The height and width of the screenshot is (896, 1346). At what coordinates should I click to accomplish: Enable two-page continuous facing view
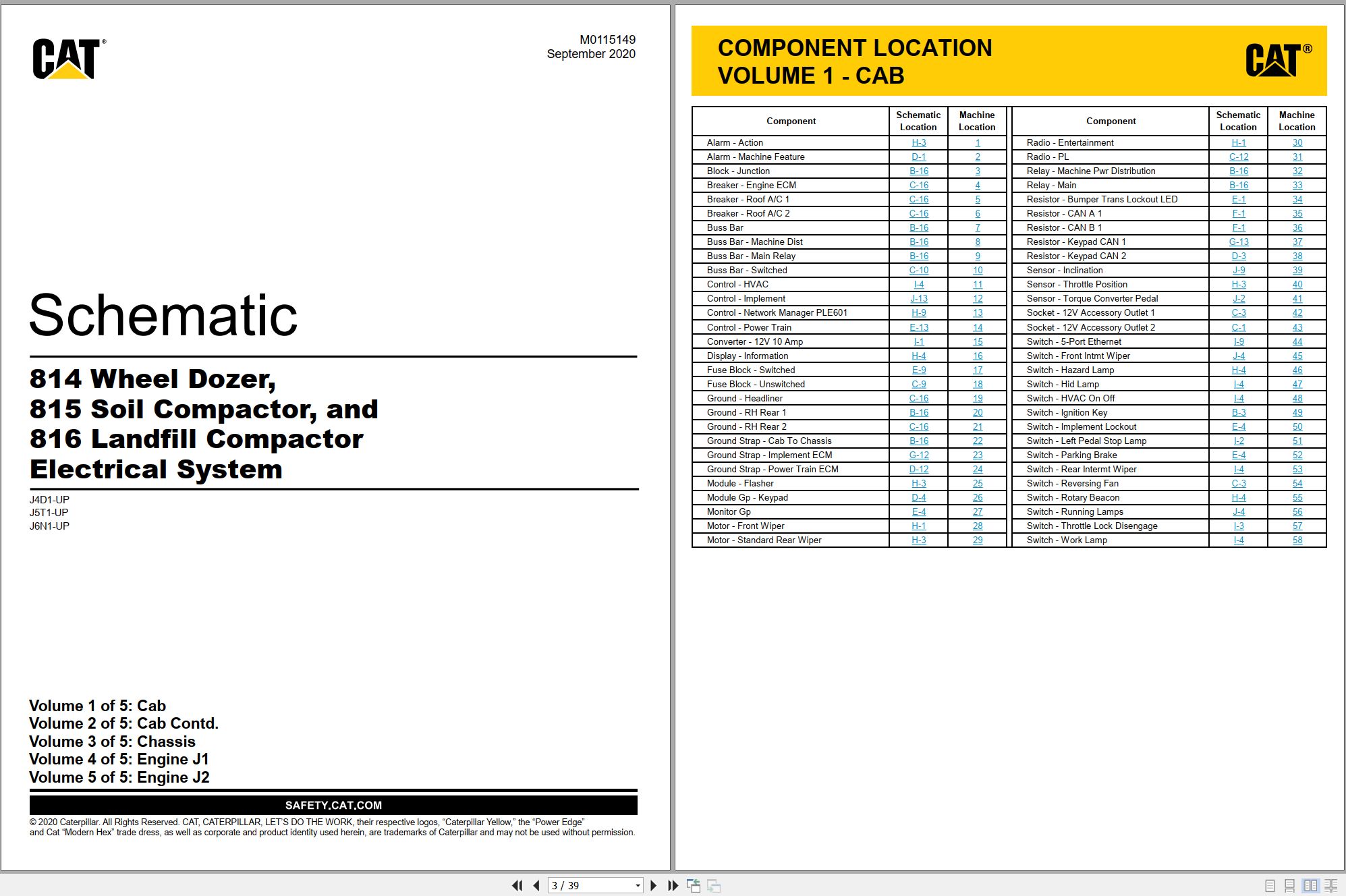point(1331,885)
